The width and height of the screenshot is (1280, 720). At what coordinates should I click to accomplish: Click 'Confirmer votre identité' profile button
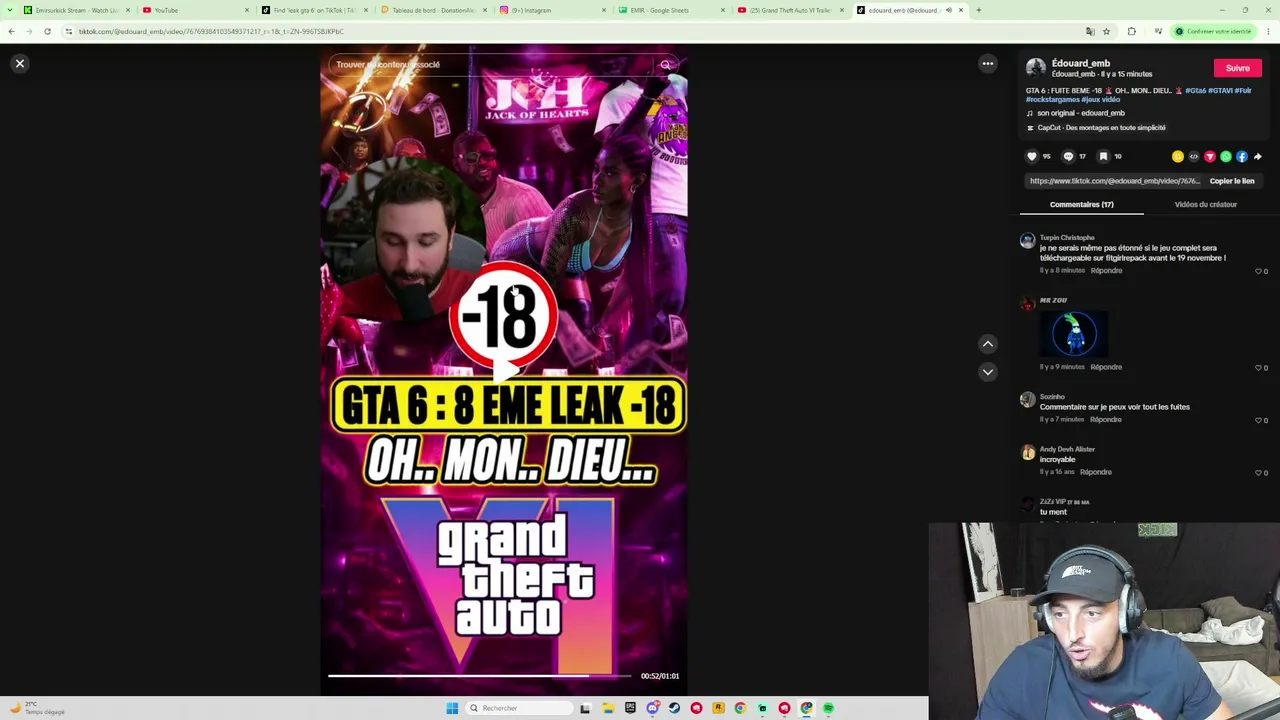click(x=1213, y=32)
